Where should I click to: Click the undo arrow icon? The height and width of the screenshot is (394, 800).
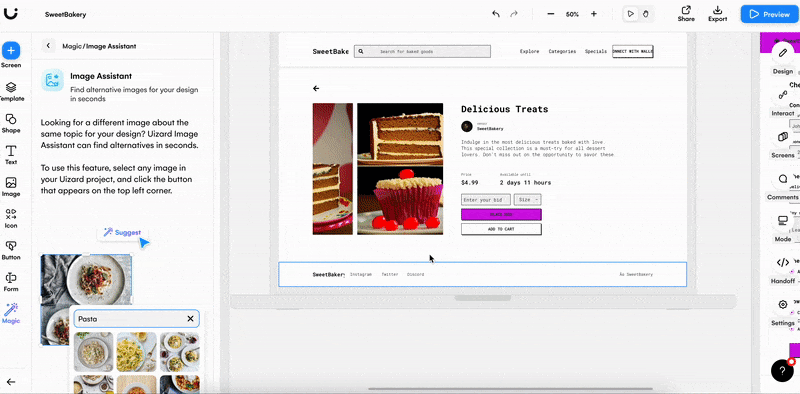tap(496, 14)
